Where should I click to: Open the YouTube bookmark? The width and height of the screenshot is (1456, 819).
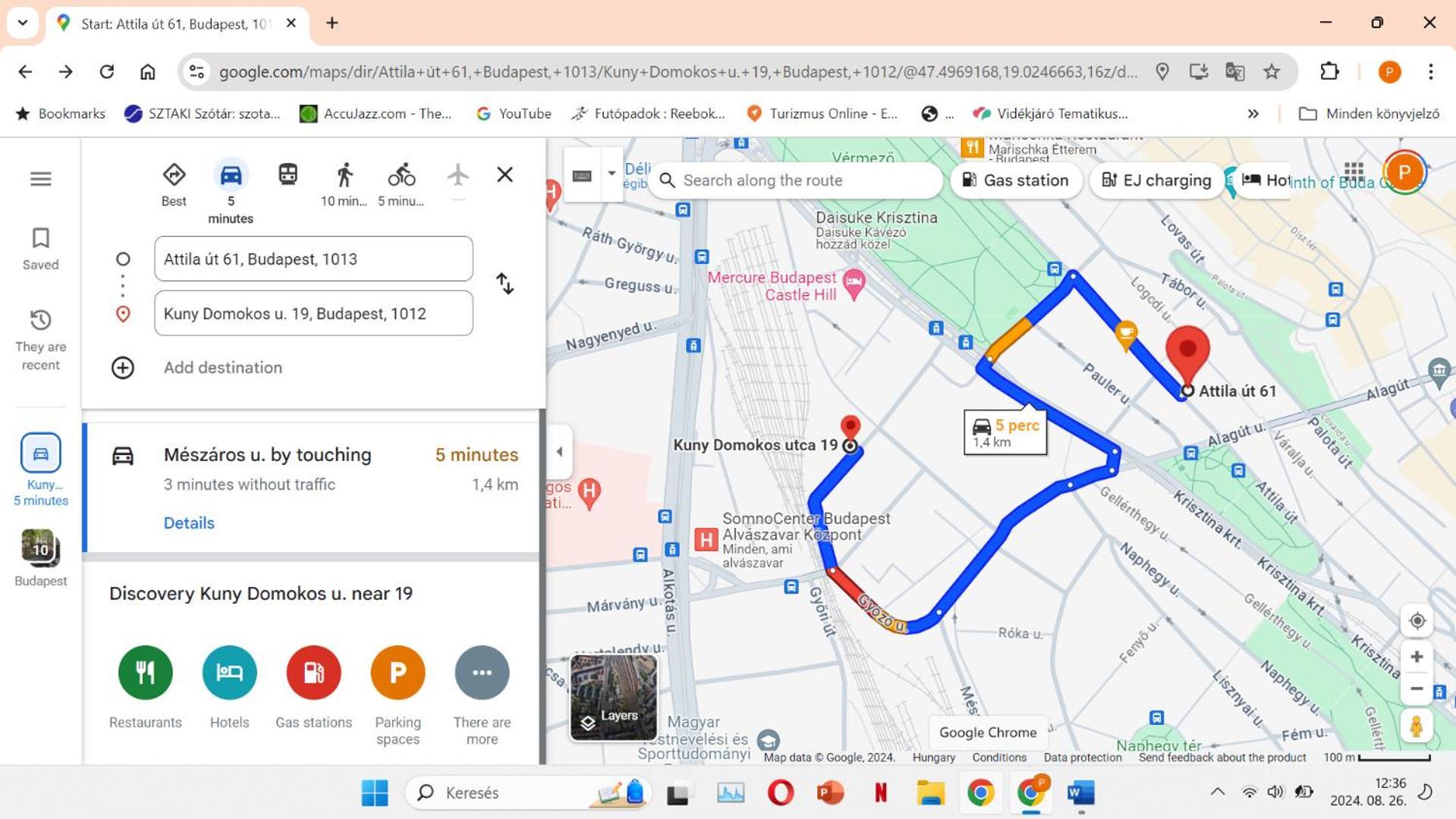514,114
